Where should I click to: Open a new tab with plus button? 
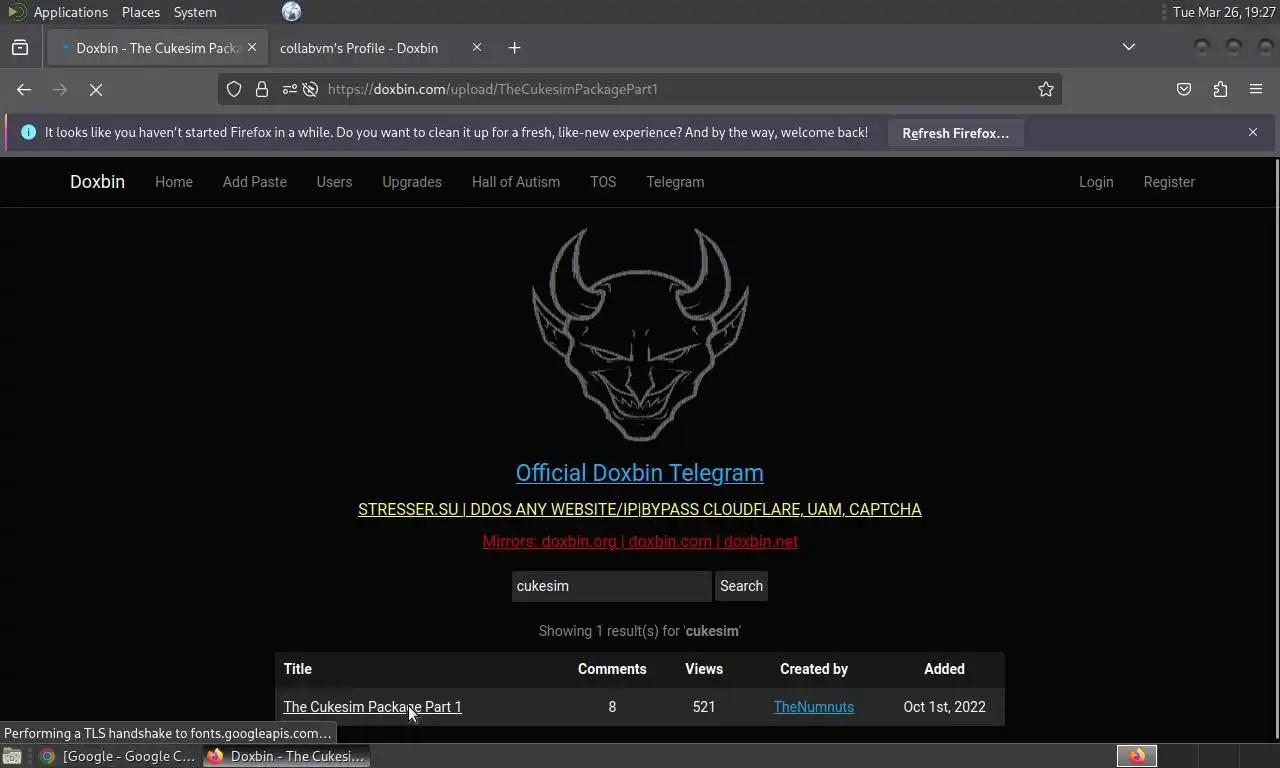point(514,47)
